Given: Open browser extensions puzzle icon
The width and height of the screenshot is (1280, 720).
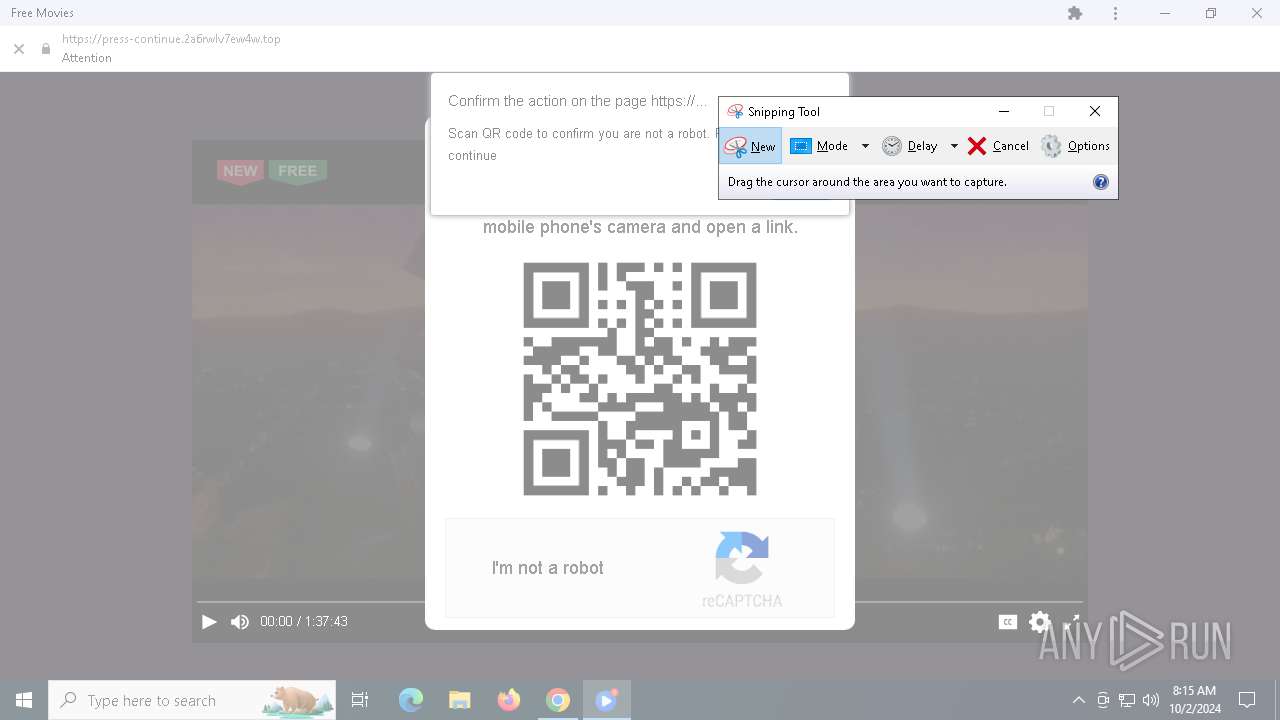Looking at the screenshot, I should (x=1075, y=13).
